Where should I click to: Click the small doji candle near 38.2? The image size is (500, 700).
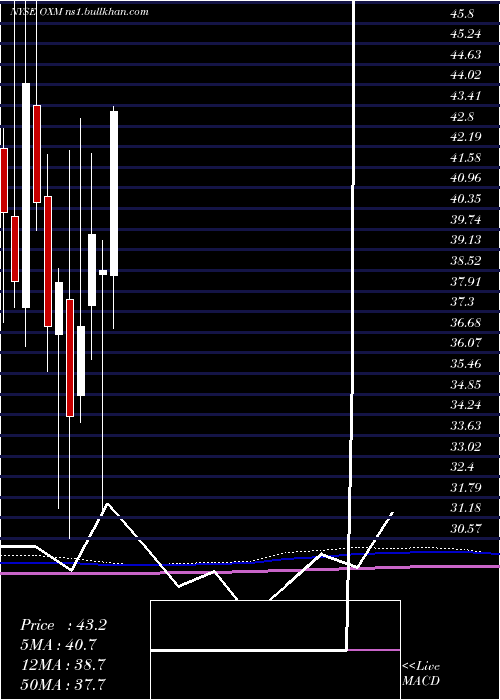(x=103, y=272)
